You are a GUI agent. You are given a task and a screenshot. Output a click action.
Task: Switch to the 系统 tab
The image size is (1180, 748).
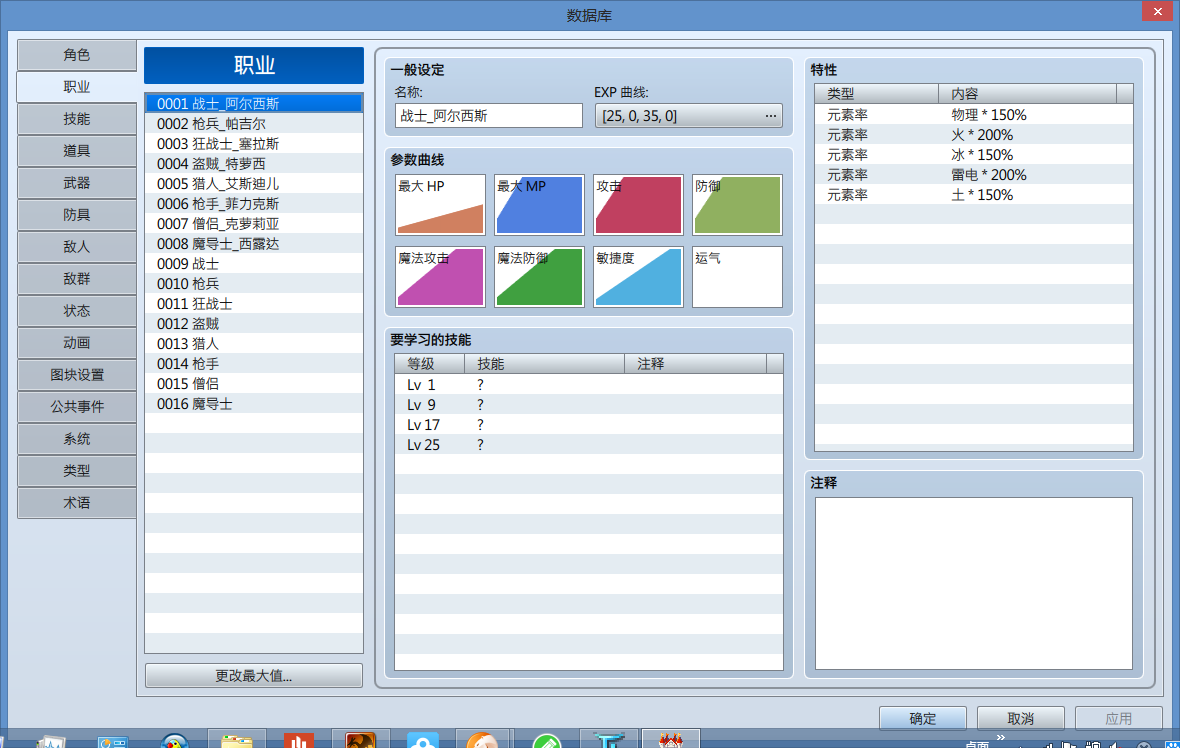[77, 439]
